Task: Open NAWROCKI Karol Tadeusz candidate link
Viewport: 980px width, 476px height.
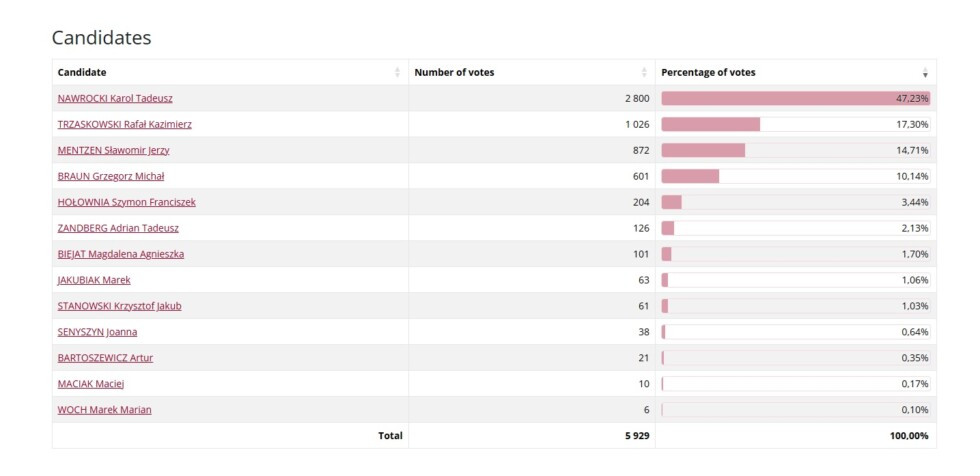Action: [x=115, y=99]
